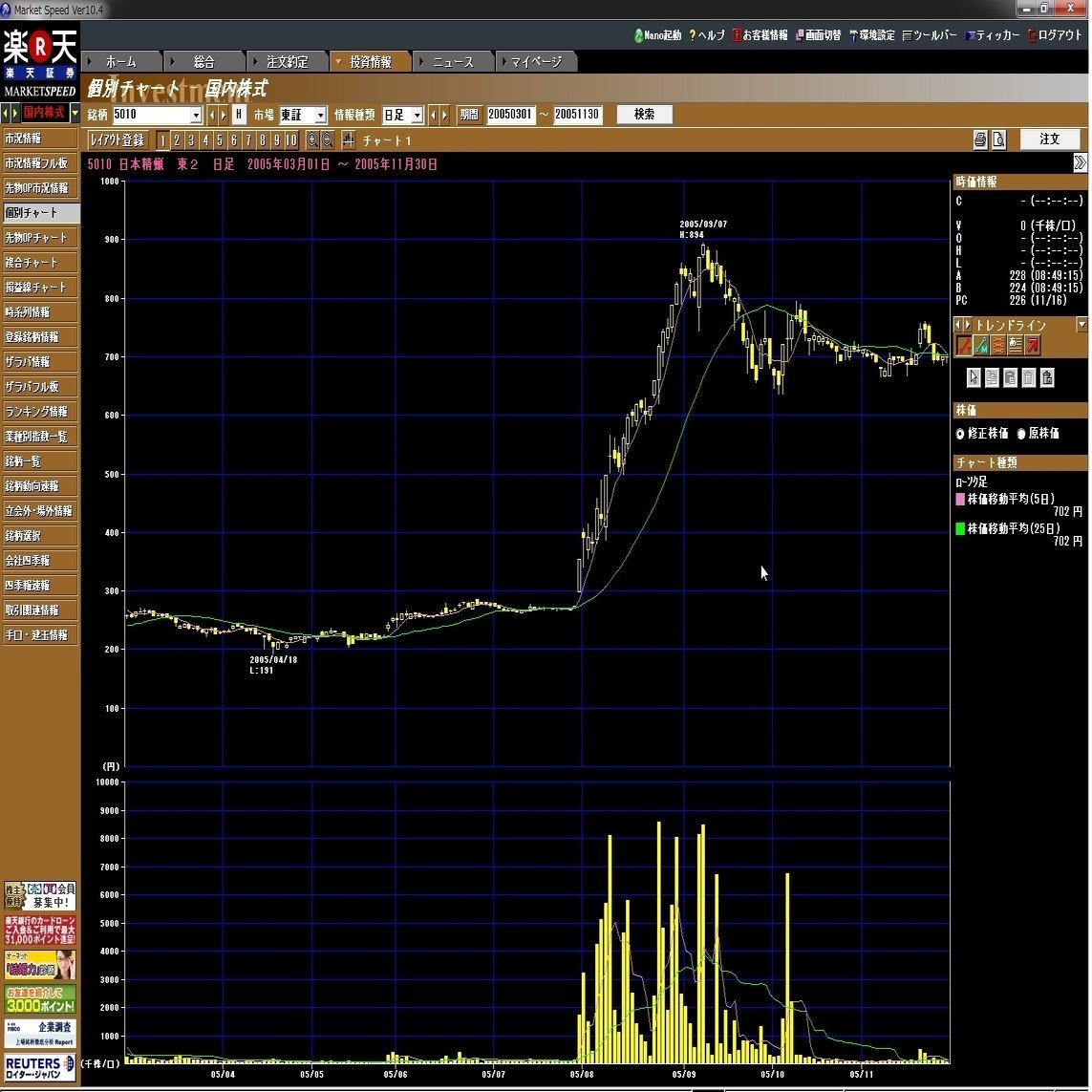Click the period end date field 20051130
The height and width of the screenshot is (1092, 1092).
click(577, 115)
